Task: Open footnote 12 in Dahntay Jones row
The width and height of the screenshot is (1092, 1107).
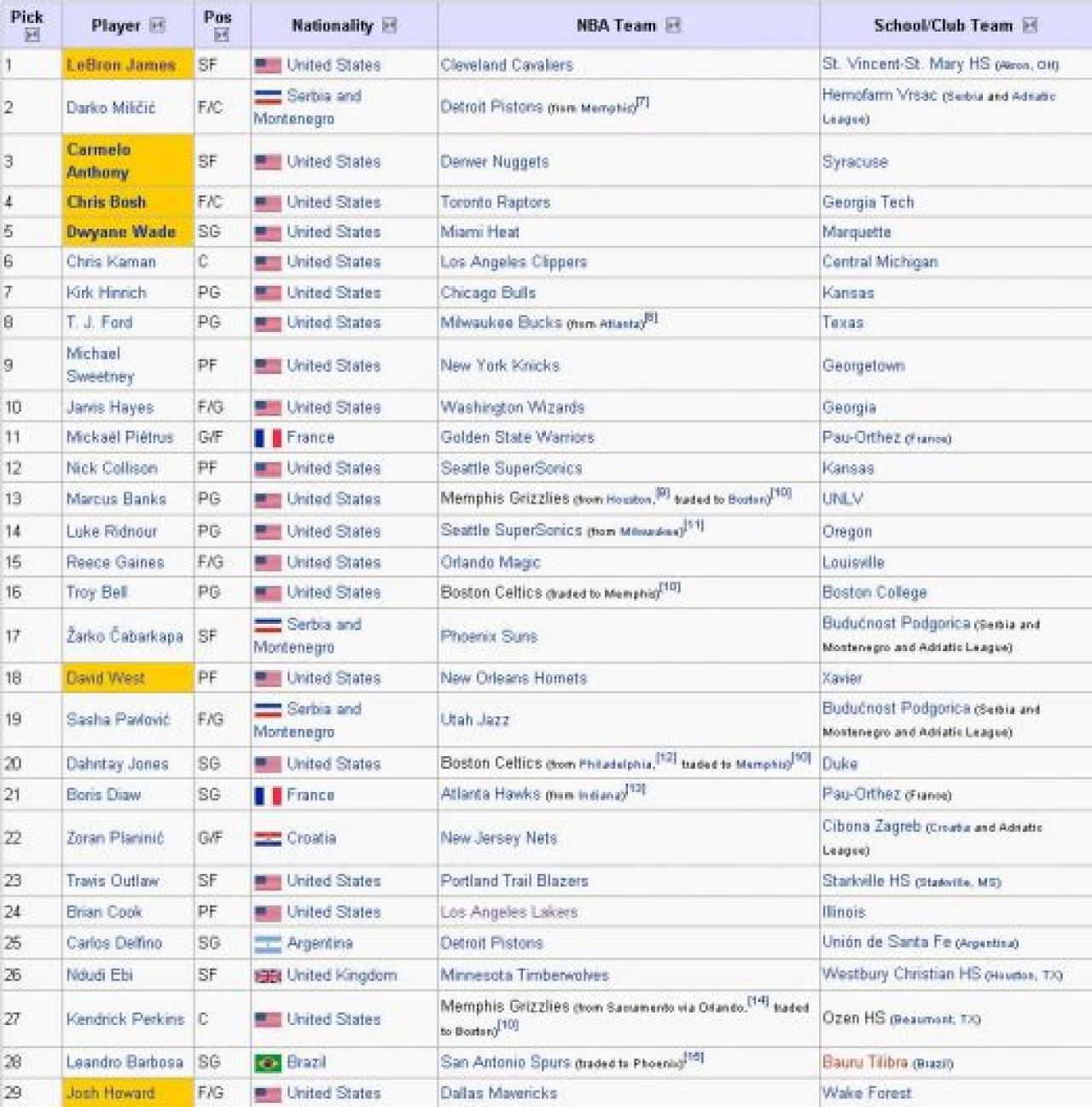Action: click(666, 758)
